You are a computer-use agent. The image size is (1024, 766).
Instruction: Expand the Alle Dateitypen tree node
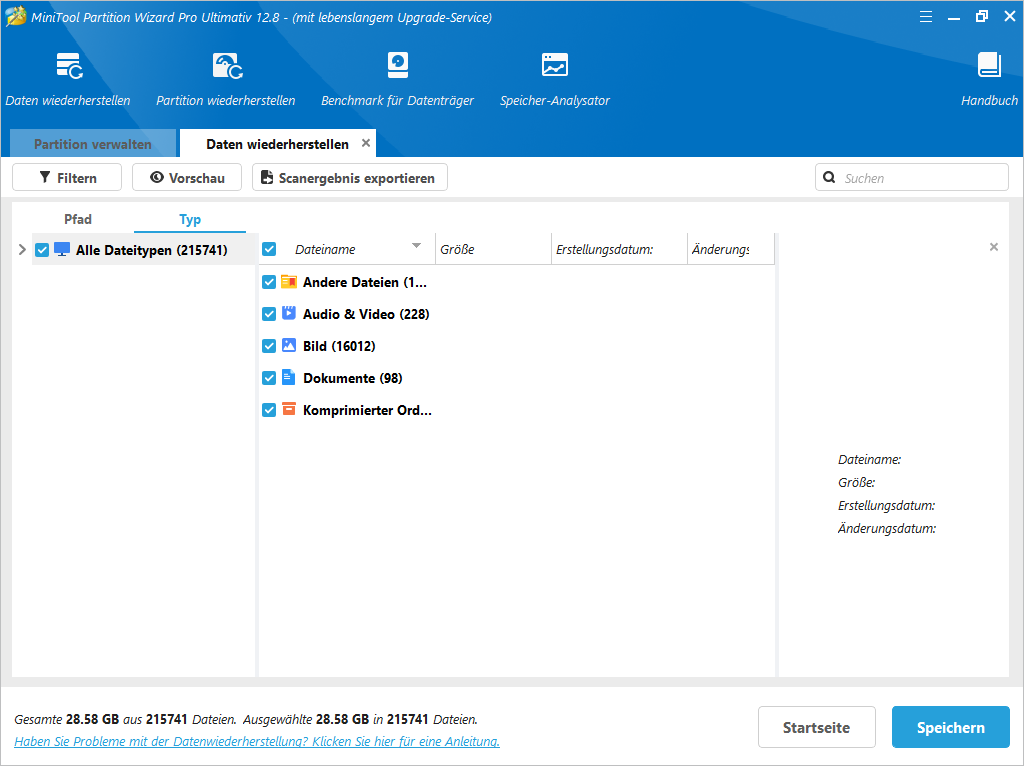pyautogui.click(x=22, y=250)
